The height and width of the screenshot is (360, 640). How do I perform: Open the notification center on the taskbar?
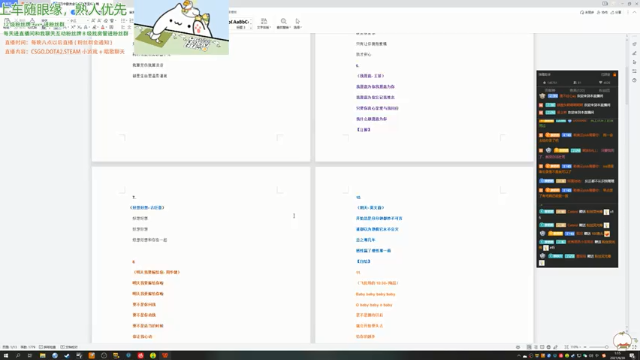point(632,356)
